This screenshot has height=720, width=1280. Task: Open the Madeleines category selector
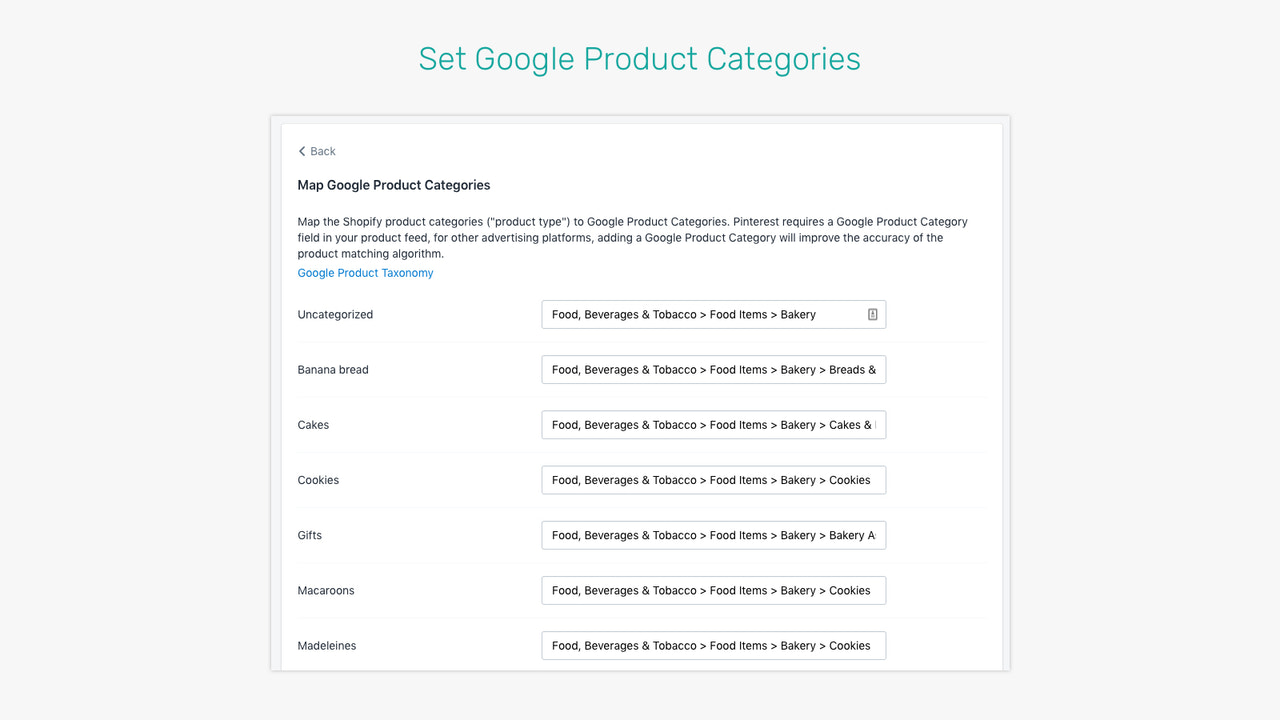tap(713, 645)
